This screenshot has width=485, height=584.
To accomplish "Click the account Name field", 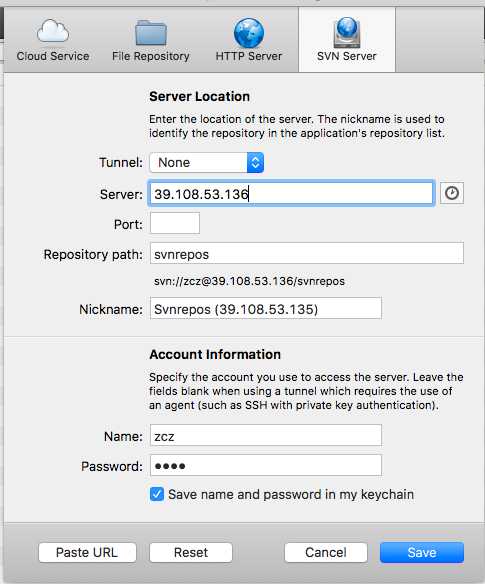I will click(266, 435).
